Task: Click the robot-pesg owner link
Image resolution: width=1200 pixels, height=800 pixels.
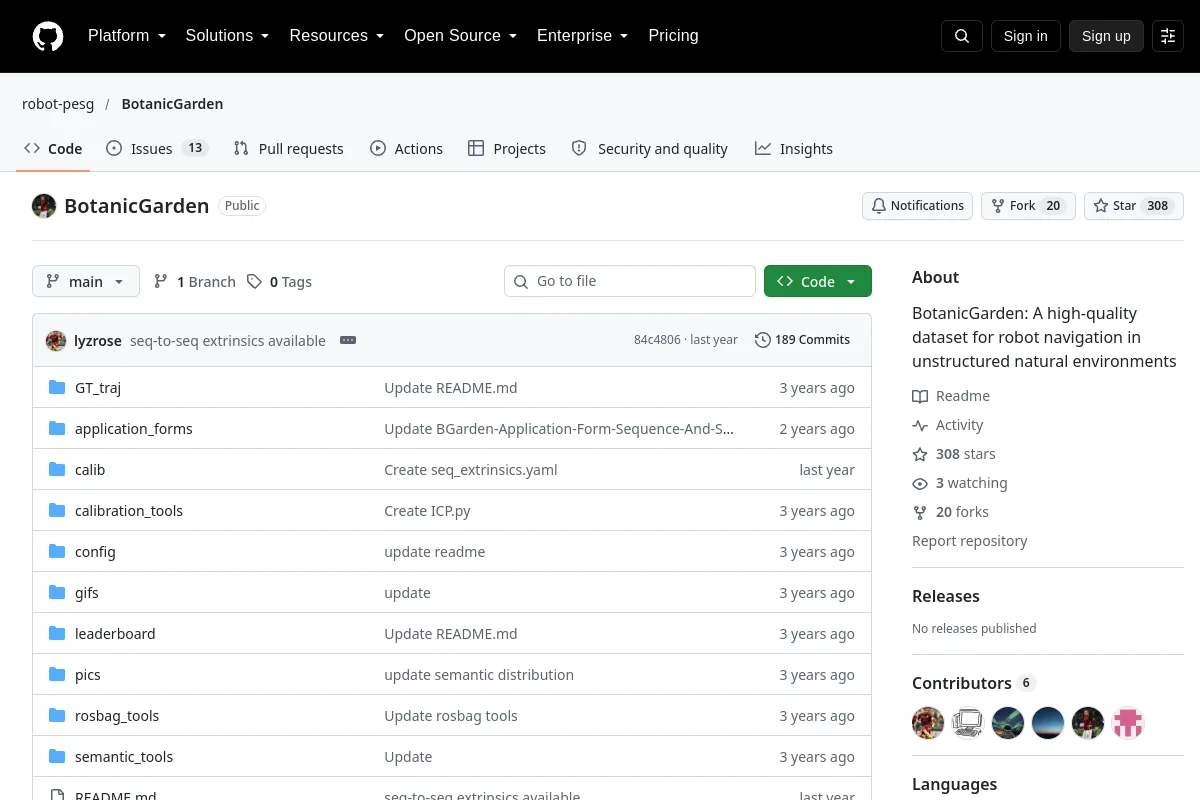Action: pos(58,104)
